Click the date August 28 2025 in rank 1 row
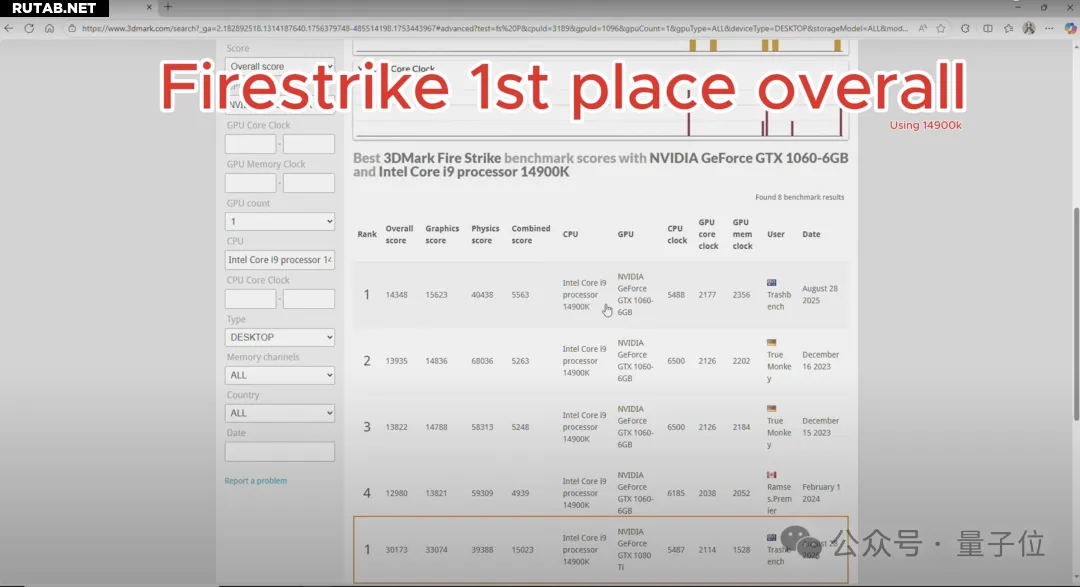1080x587 pixels. (x=820, y=295)
